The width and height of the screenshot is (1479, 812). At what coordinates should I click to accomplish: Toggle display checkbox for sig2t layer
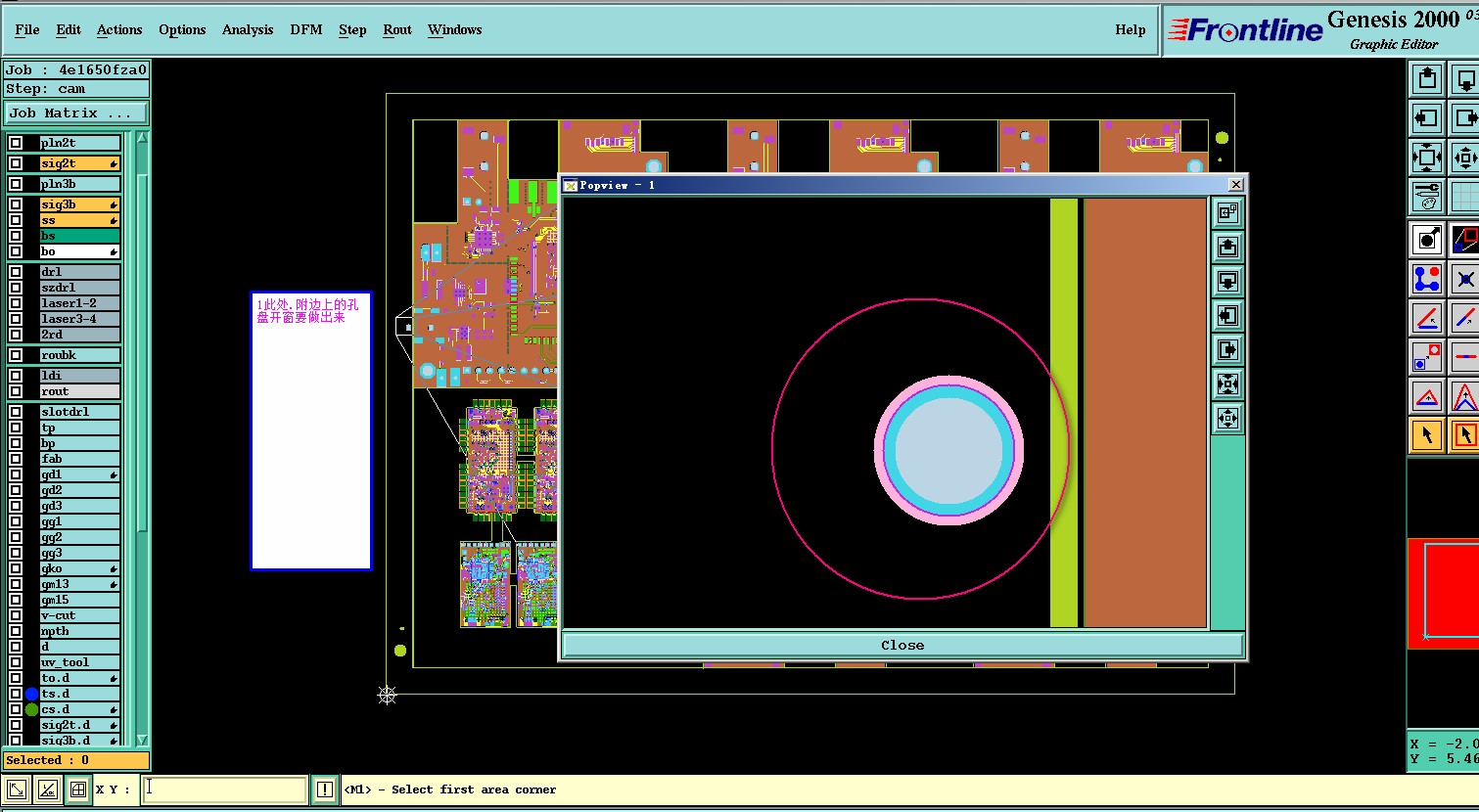(16, 163)
